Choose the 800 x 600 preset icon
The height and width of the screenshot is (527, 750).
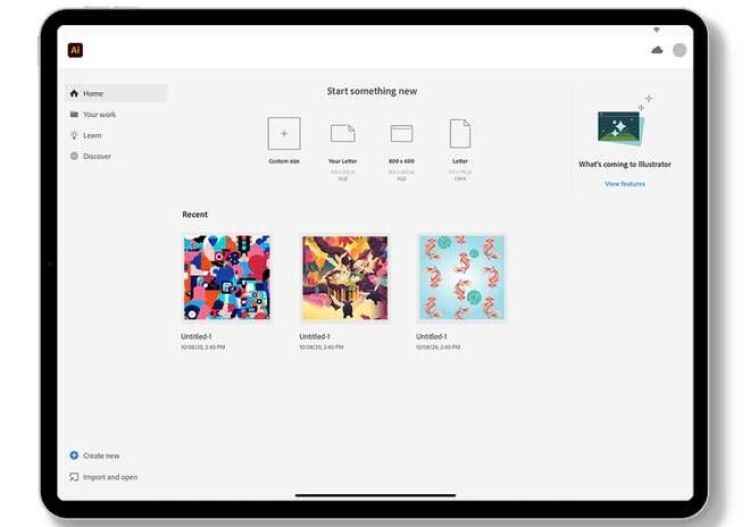point(401,133)
